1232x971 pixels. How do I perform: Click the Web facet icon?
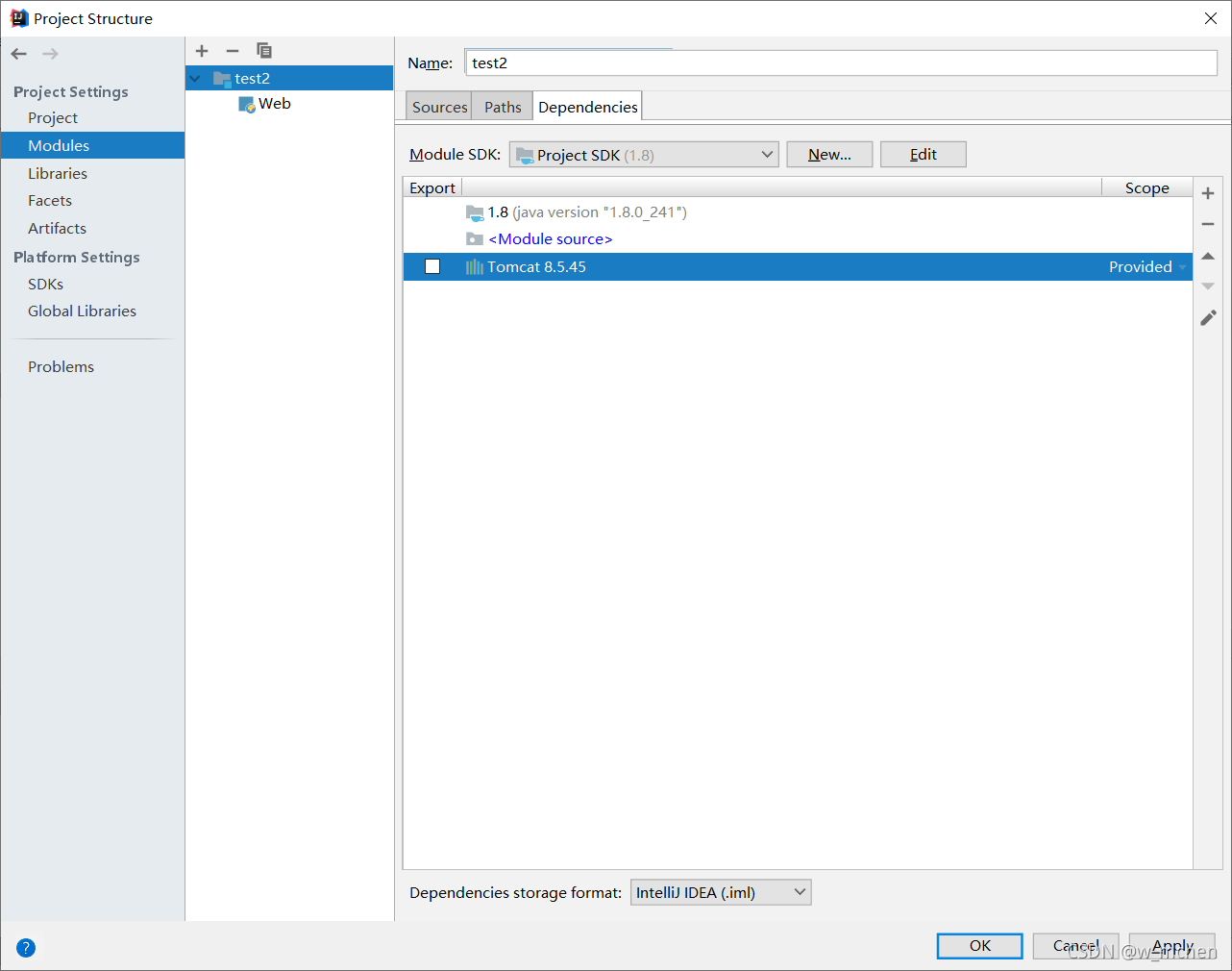[x=247, y=104]
